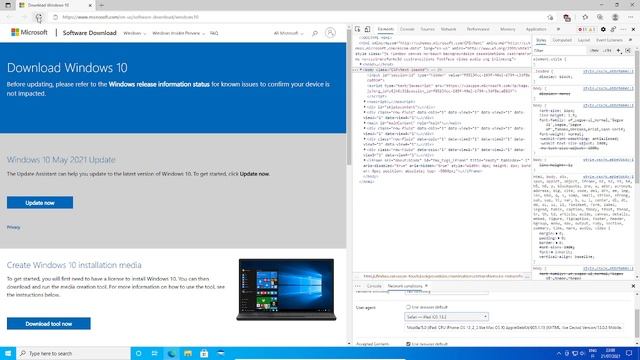Click the account sign-in avatar icon
Image resolution: width=640 pixels, height=360 pixels.
pyautogui.click(x=330, y=33)
